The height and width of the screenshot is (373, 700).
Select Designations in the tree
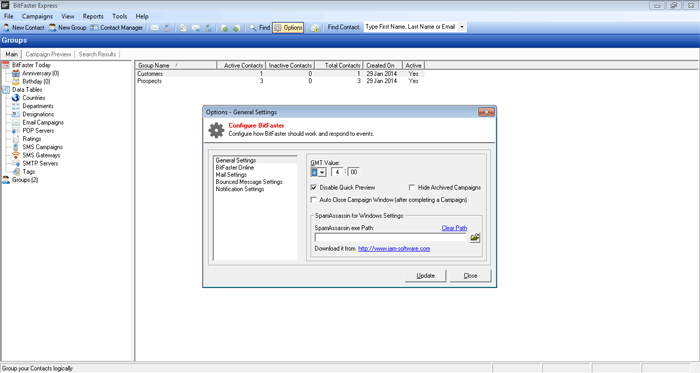[x=38, y=114]
